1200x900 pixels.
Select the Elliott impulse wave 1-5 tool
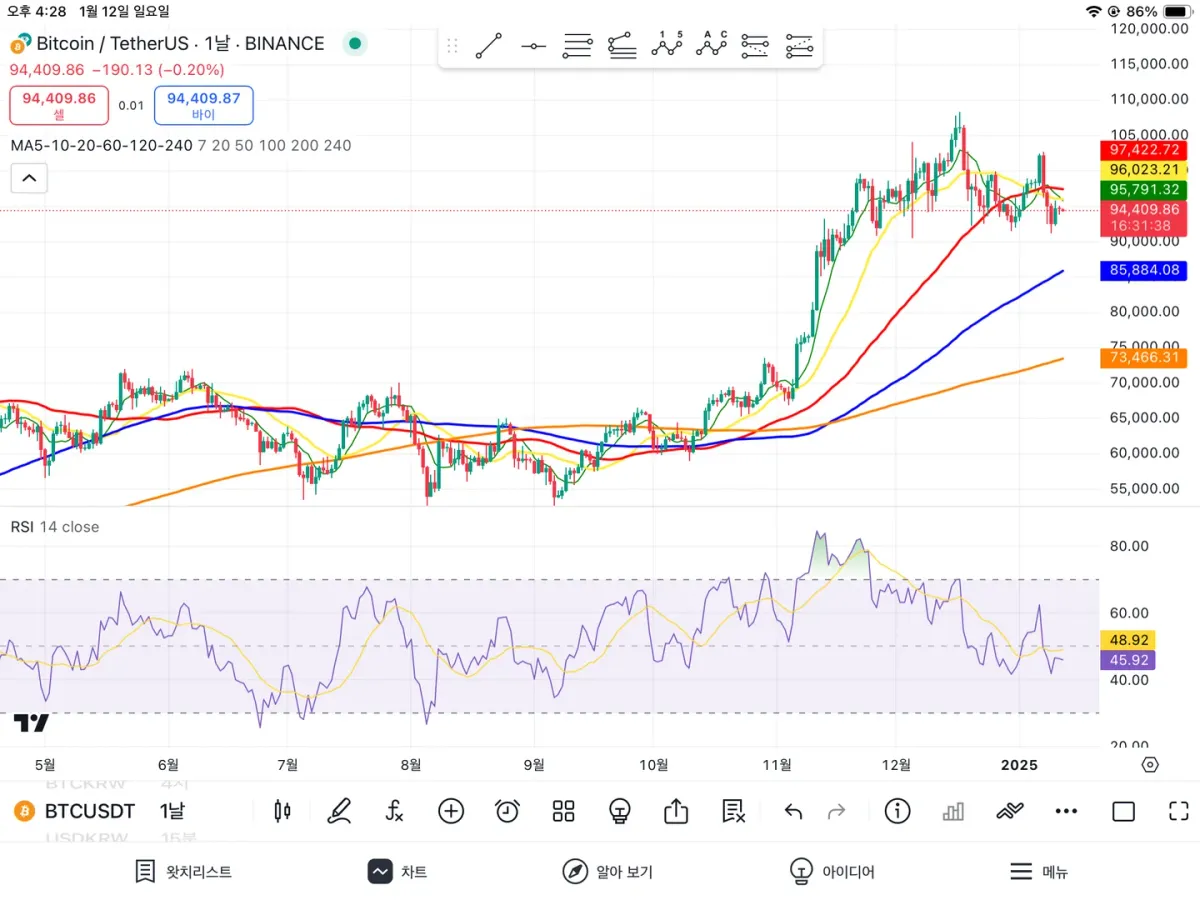tap(667, 45)
